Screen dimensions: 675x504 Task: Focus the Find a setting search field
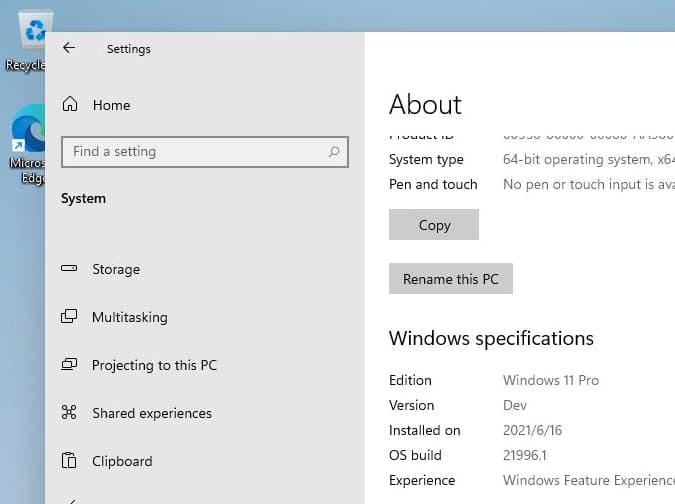(x=195, y=152)
